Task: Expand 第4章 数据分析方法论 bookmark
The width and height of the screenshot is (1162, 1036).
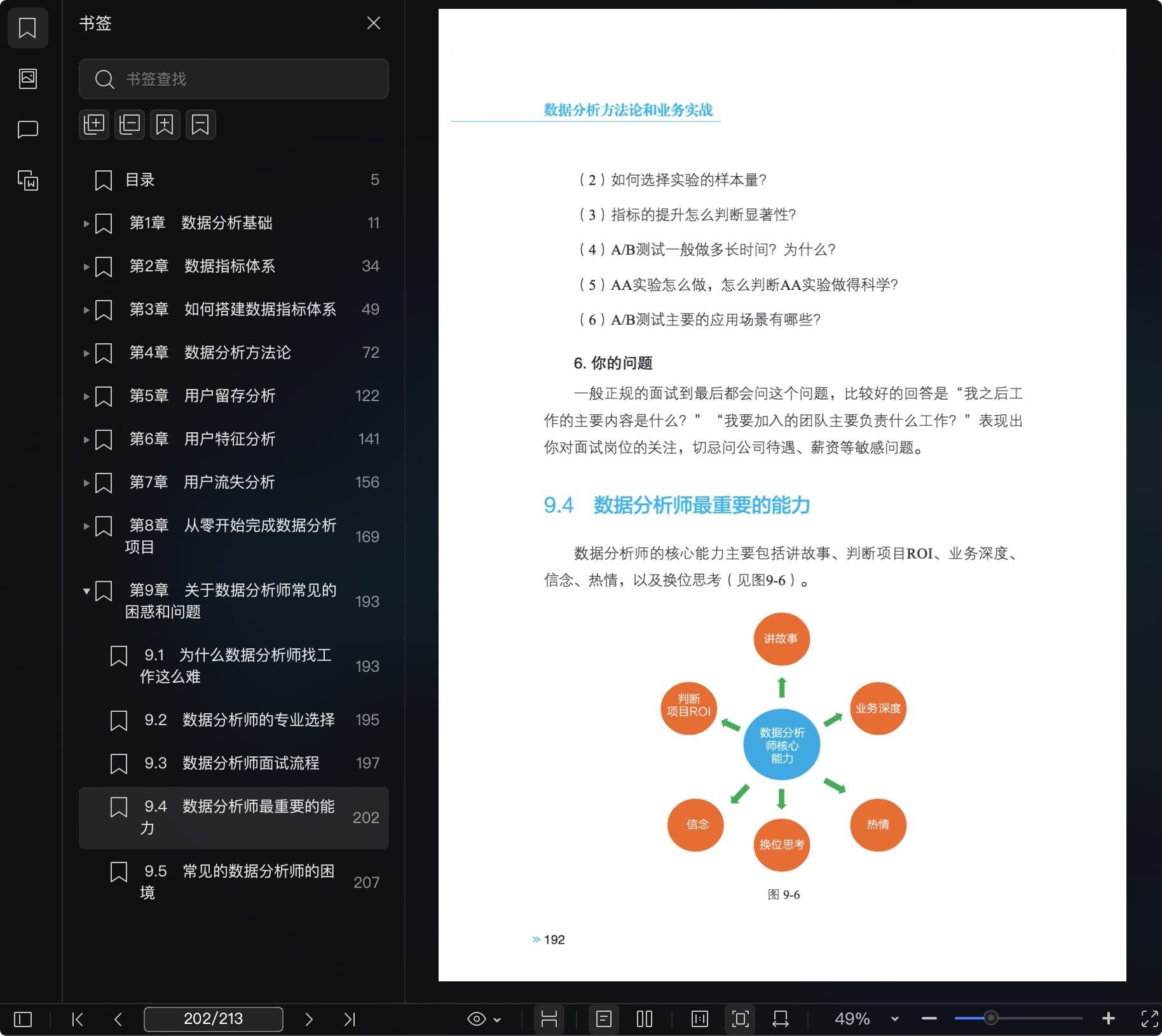Action: tap(86, 353)
